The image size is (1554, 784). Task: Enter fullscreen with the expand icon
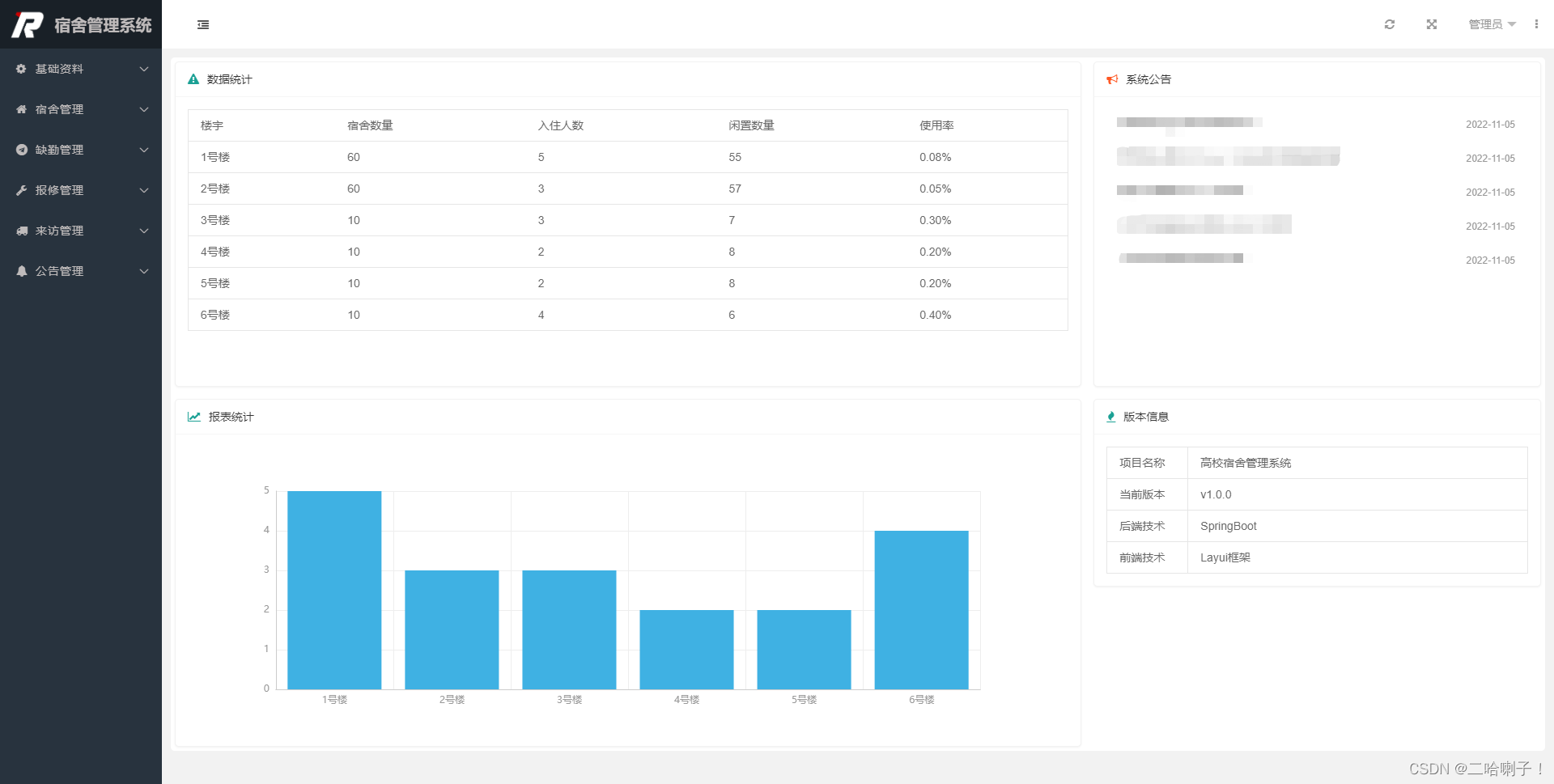click(1432, 24)
